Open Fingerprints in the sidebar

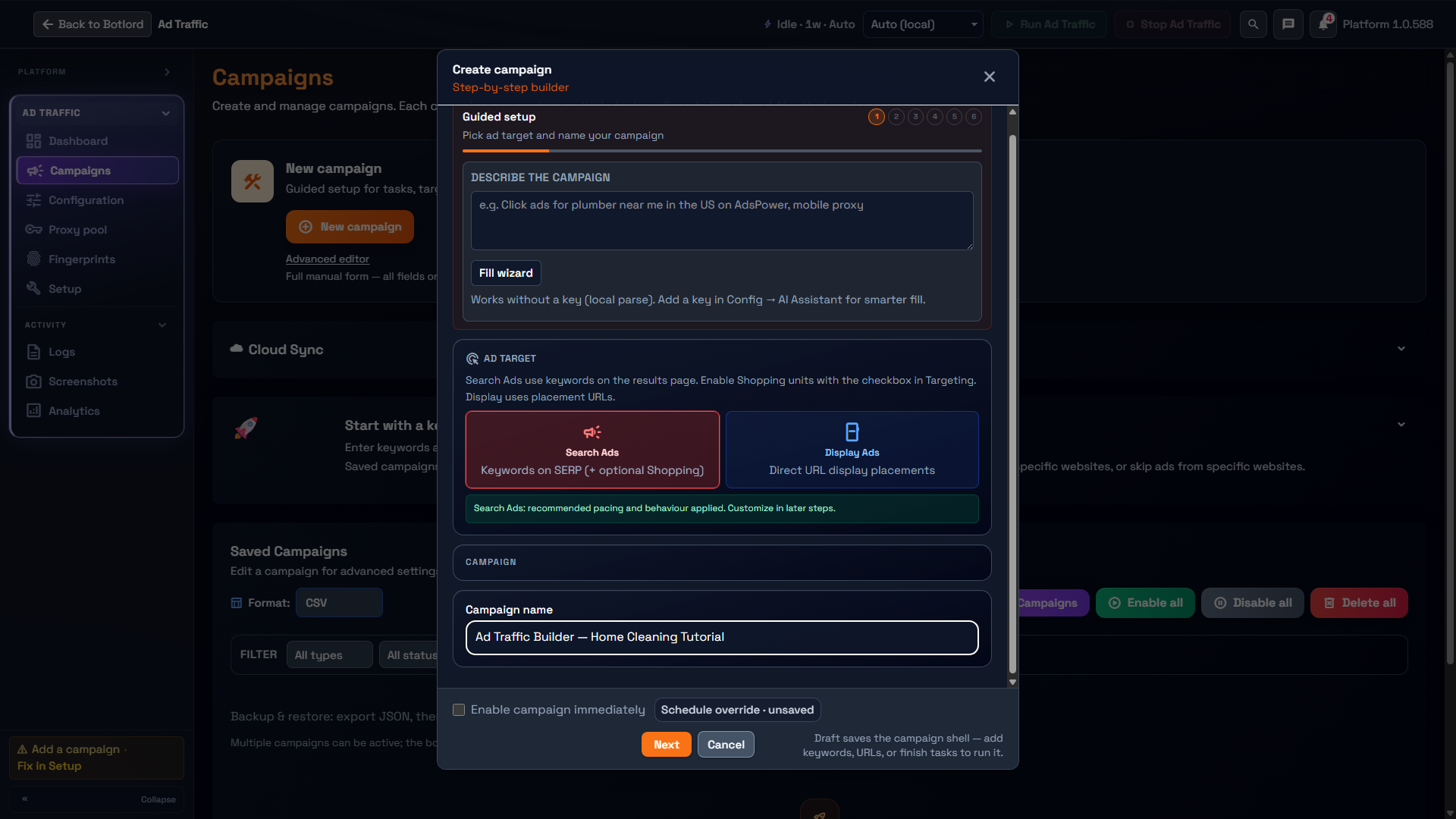coord(97,259)
